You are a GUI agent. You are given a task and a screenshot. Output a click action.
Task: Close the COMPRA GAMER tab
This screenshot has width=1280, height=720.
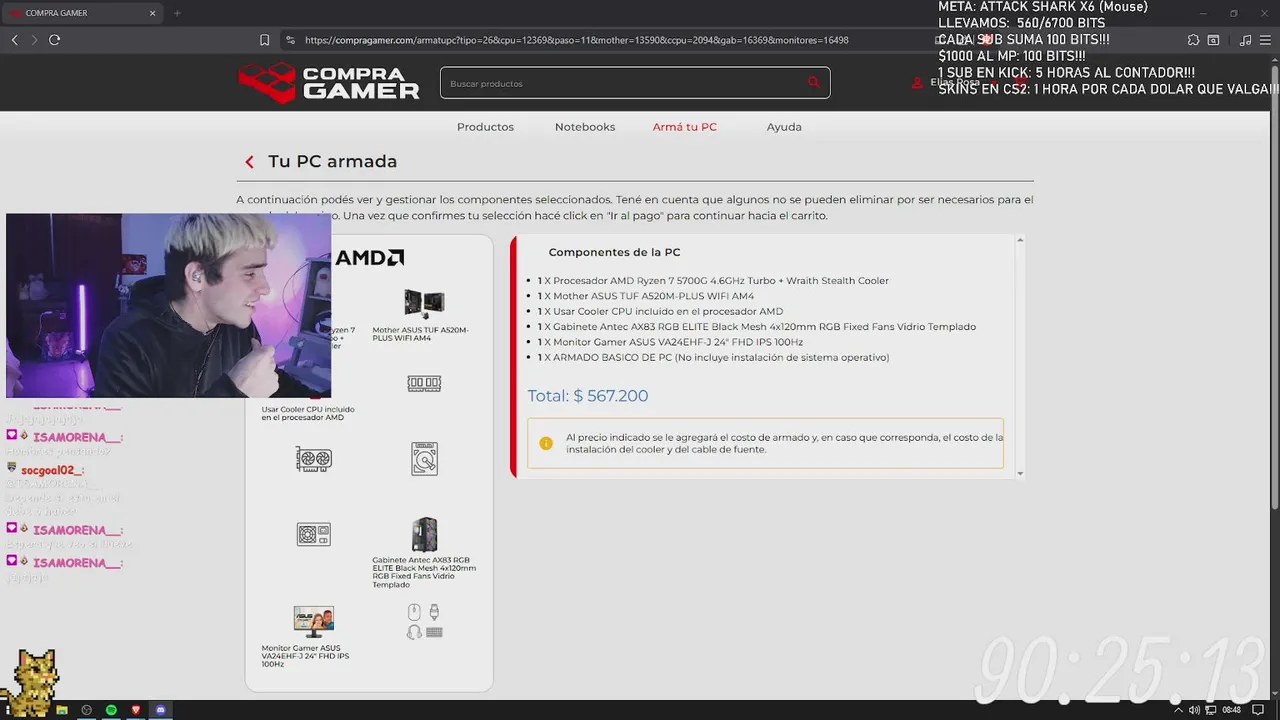153,13
